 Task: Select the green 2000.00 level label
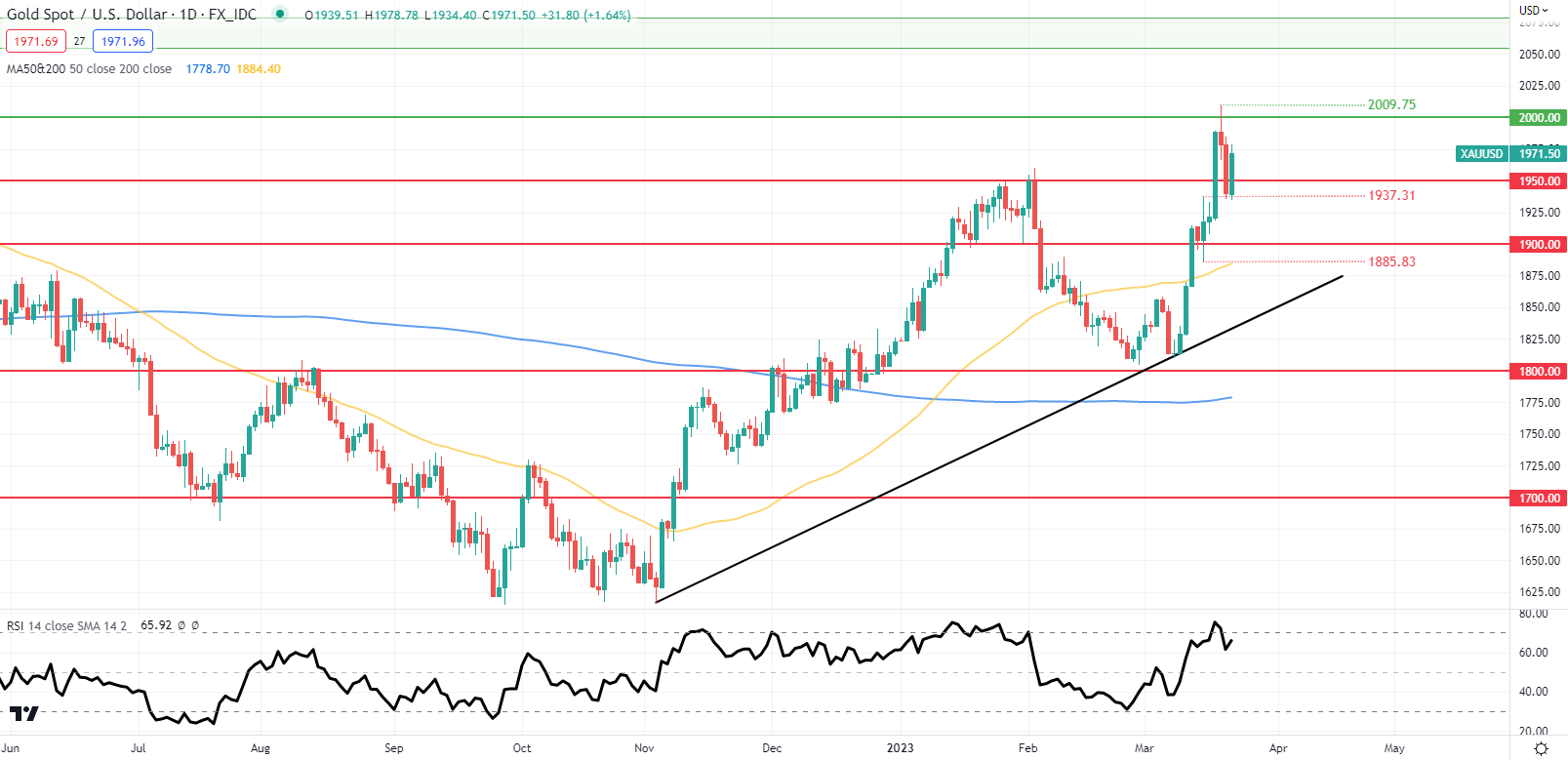(1539, 117)
